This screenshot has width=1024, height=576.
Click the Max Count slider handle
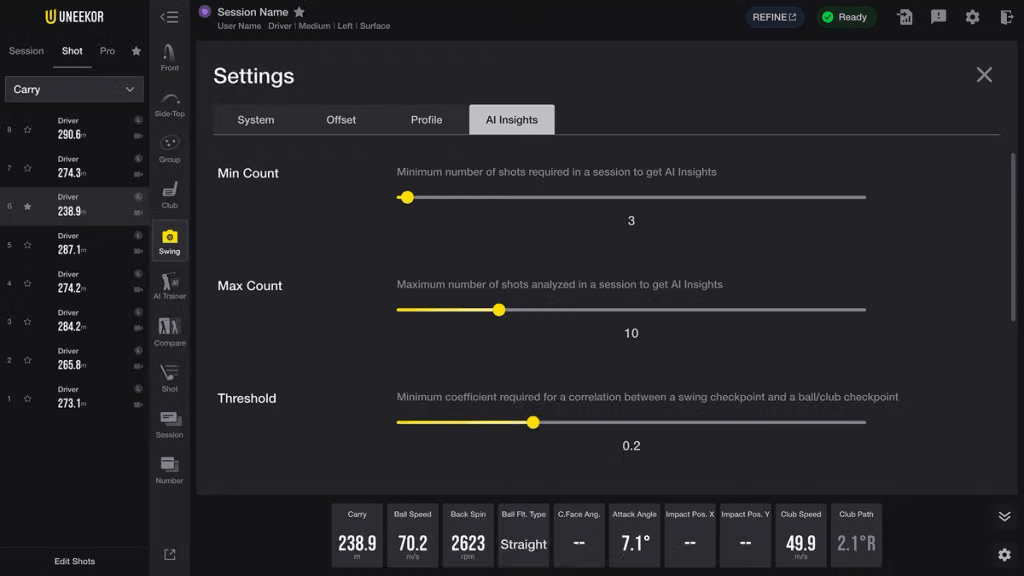(x=499, y=310)
